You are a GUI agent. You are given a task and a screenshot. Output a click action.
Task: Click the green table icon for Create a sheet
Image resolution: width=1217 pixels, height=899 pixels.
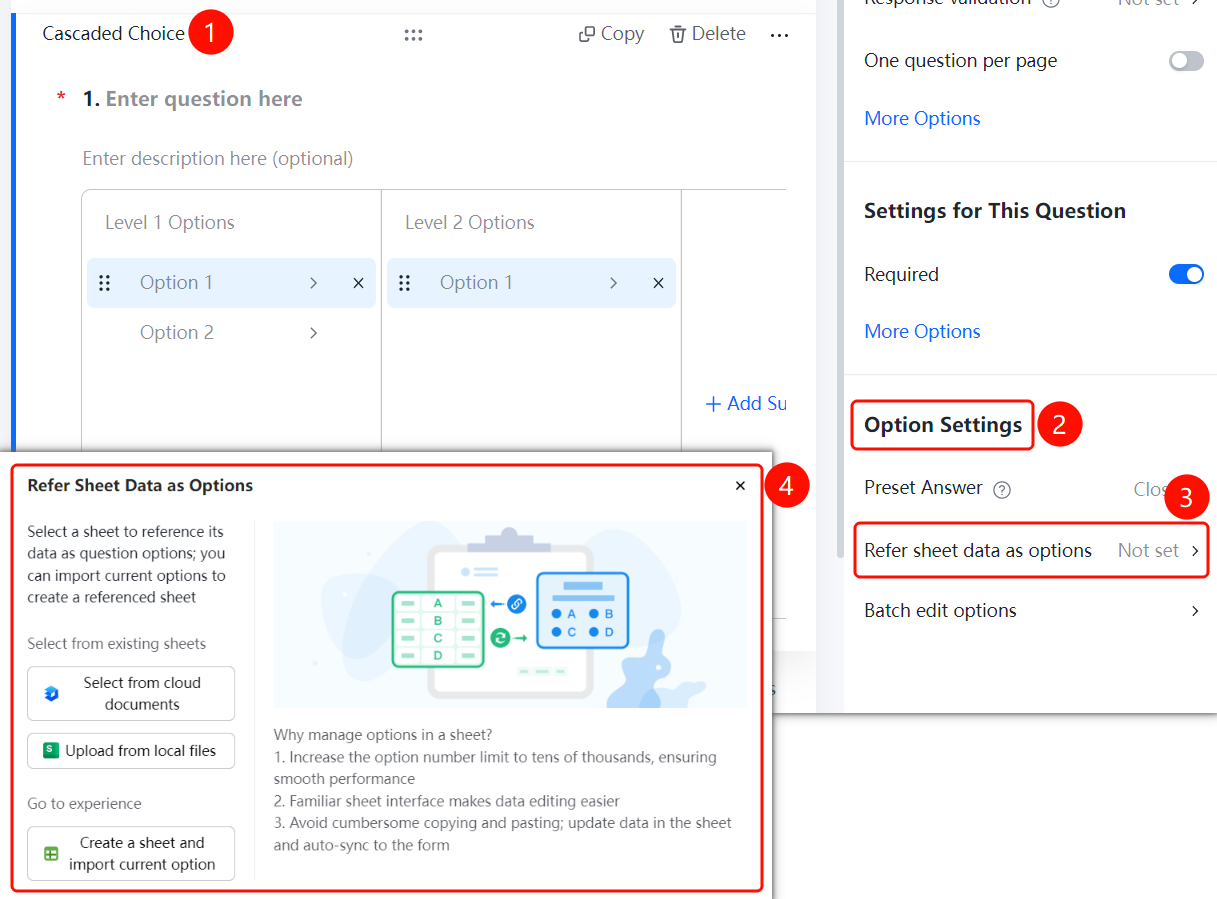pos(51,854)
